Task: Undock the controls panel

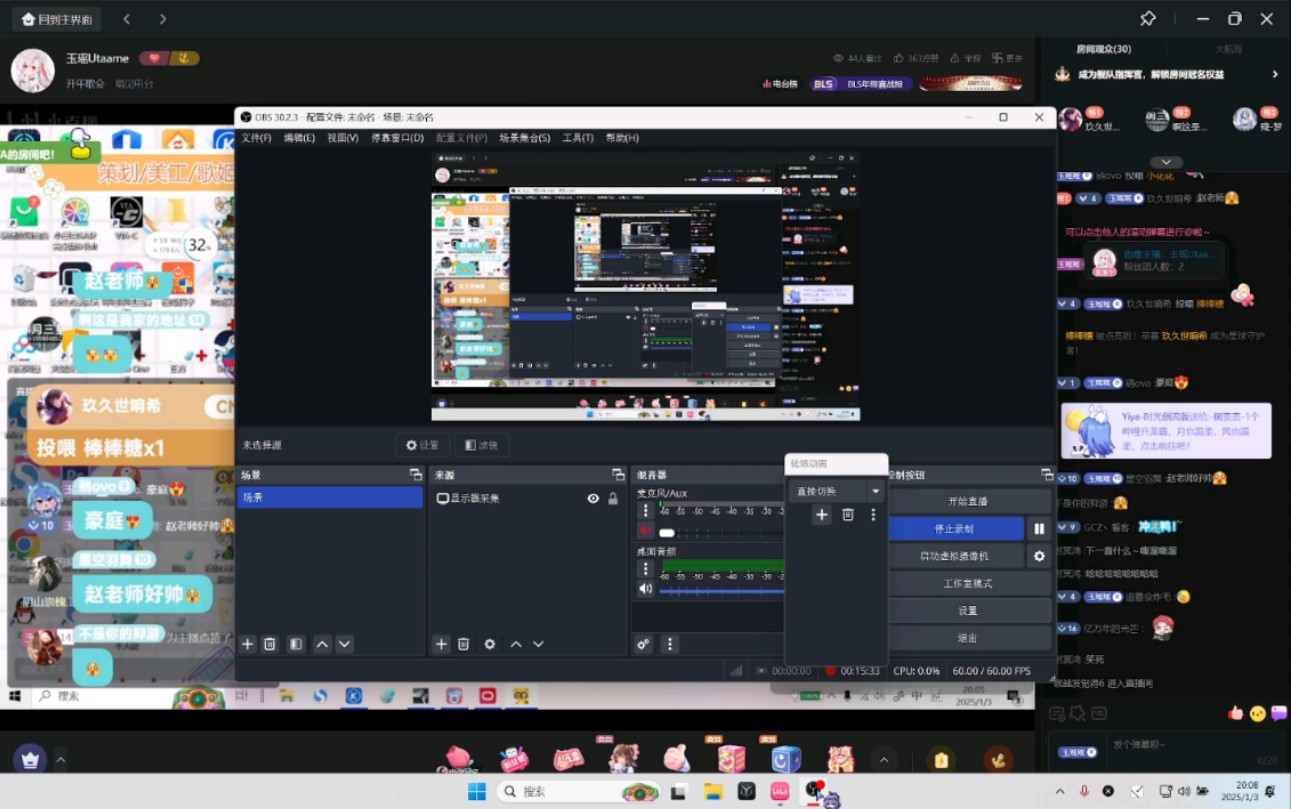Action: click(1047, 475)
